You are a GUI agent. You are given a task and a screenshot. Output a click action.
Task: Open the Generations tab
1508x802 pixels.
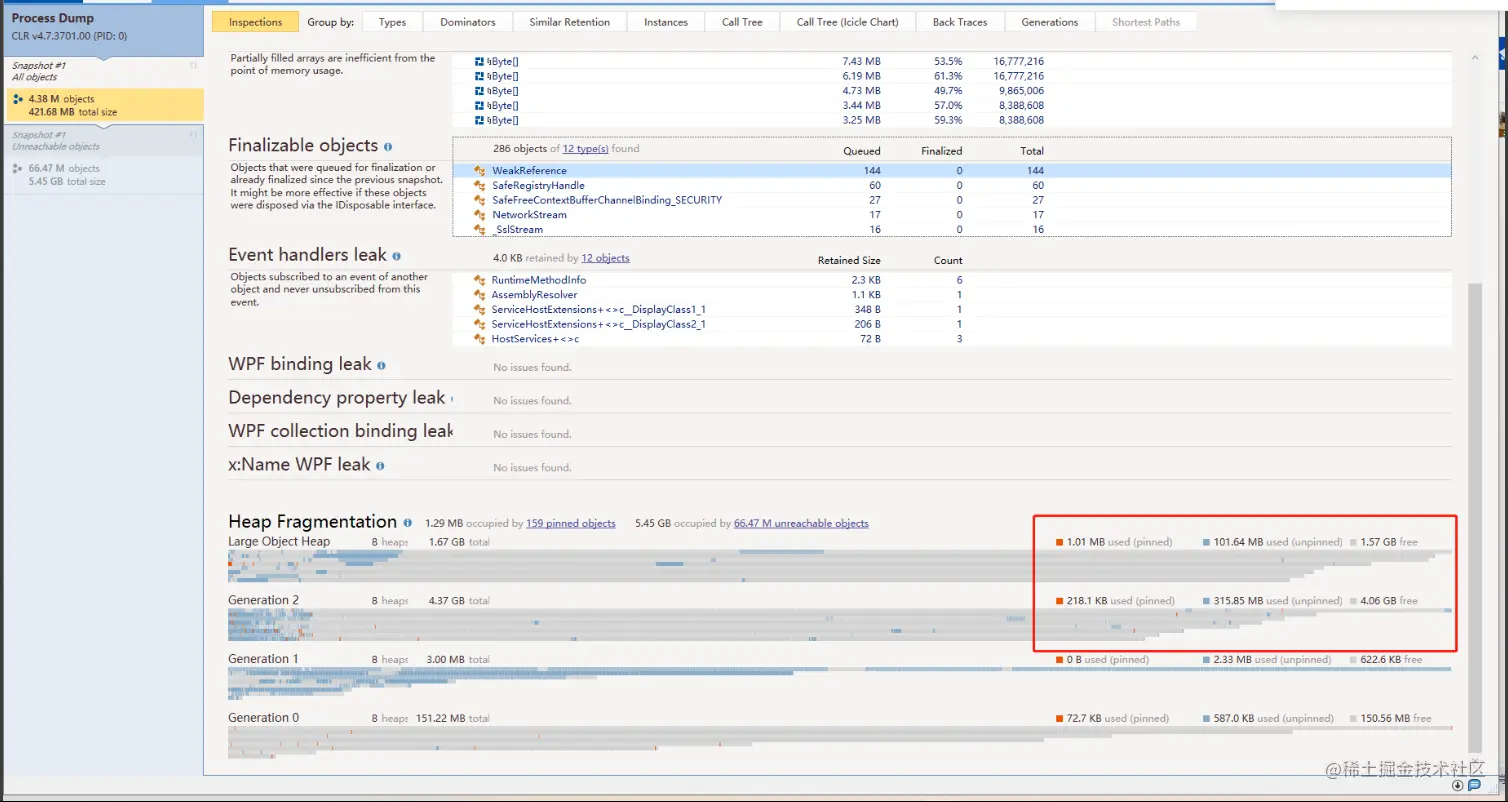pyautogui.click(x=1050, y=22)
